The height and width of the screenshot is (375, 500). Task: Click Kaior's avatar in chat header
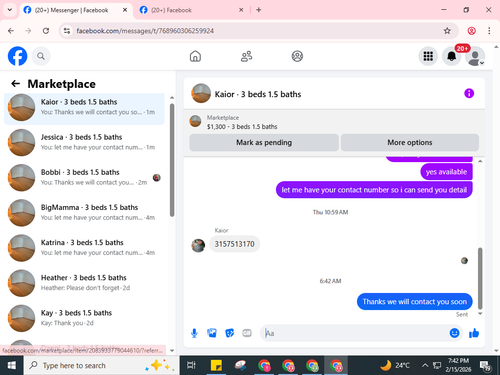[x=201, y=93]
